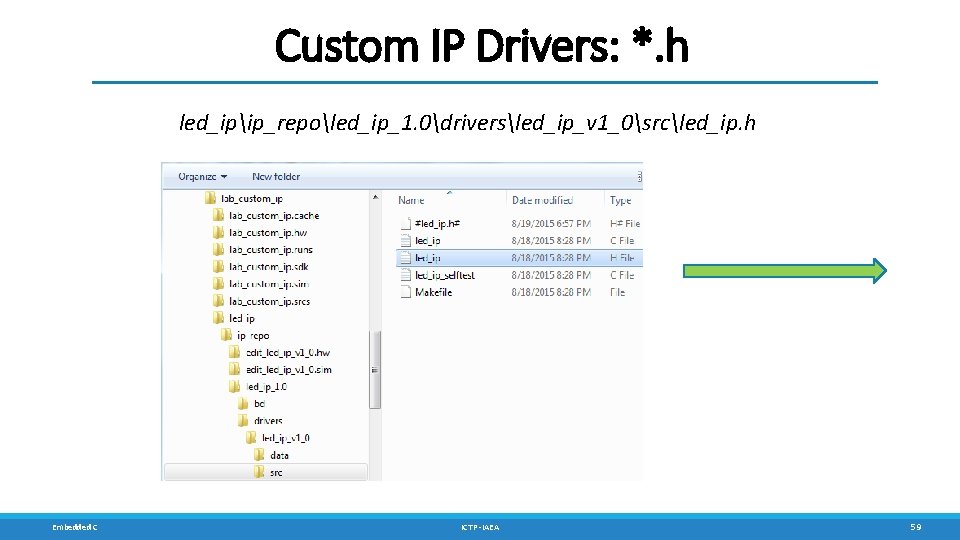Select lab_custom_ip.sdk in the tree
Screen dimensions: 960x540
[x=269, y=267]
